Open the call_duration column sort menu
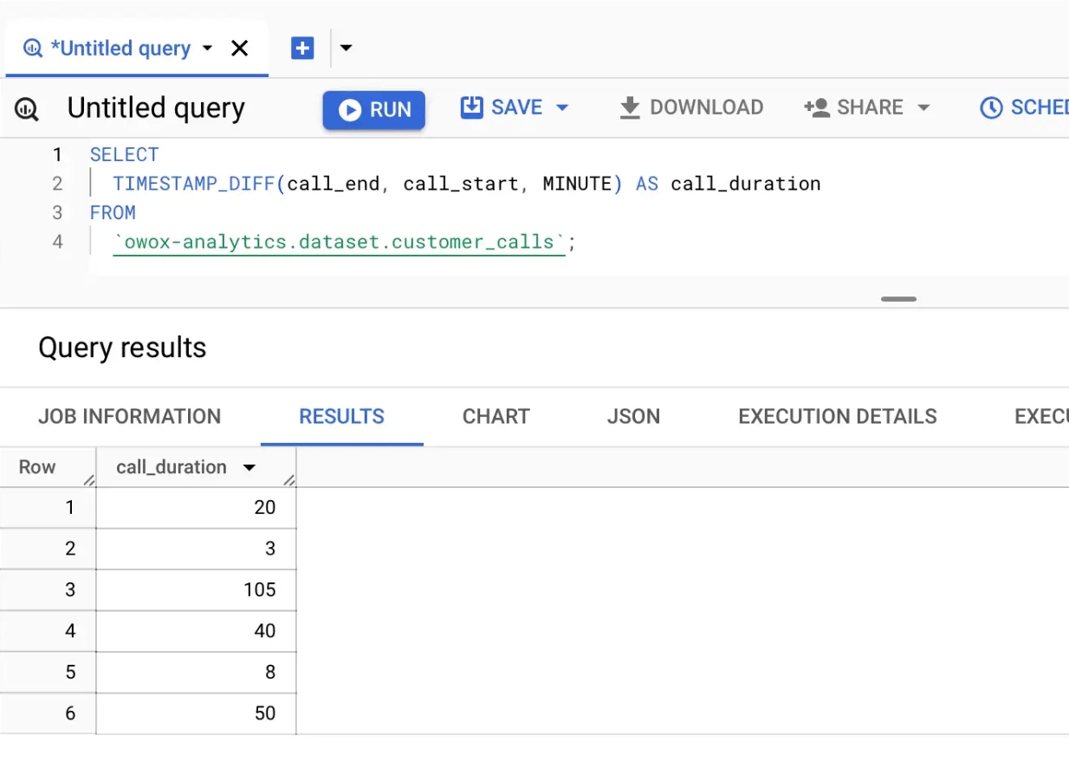The image size is (1069, 768). coord(249,467)
